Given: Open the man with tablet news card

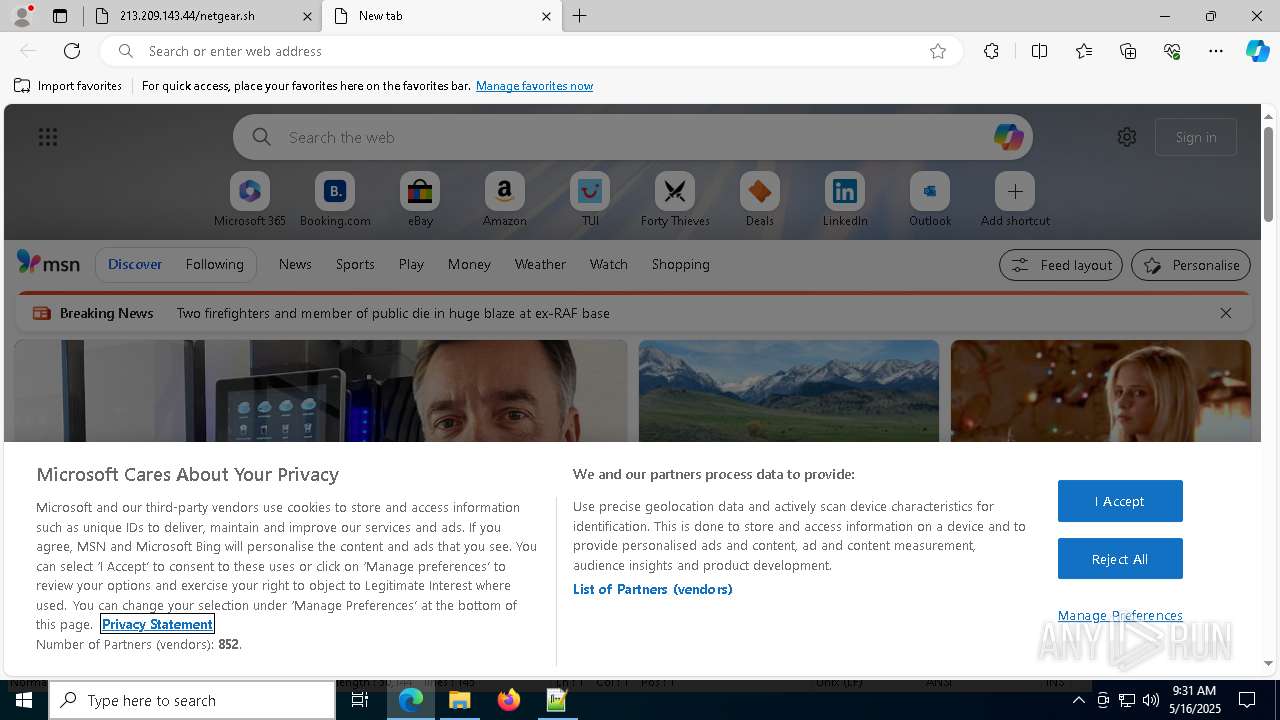Looking at the screenshot, I should (x=321, y=391).
